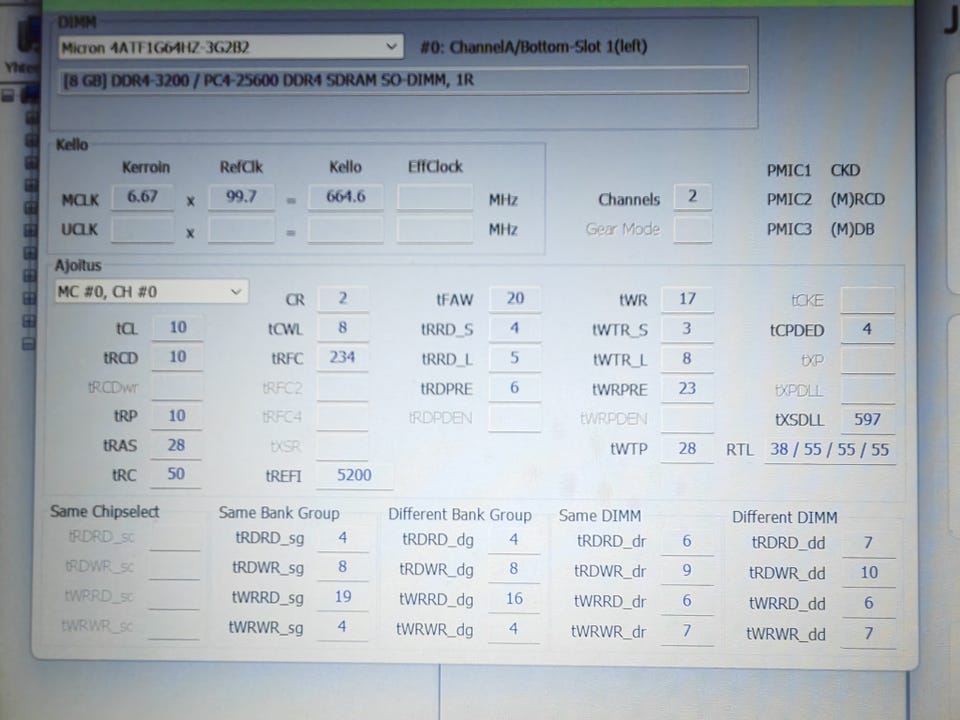Click the tWRRD_dr value field
This screenshot has width=960, height=720.
(x=687, y=601)
